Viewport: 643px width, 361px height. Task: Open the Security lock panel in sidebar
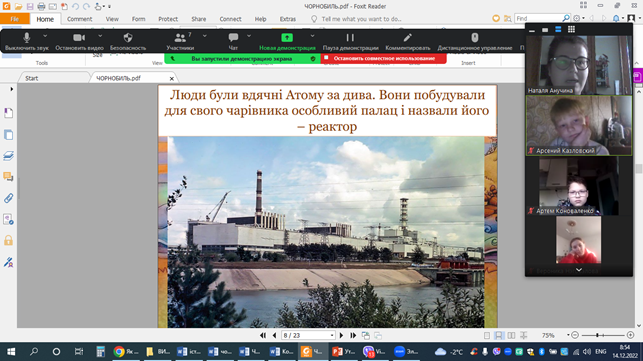8,240
